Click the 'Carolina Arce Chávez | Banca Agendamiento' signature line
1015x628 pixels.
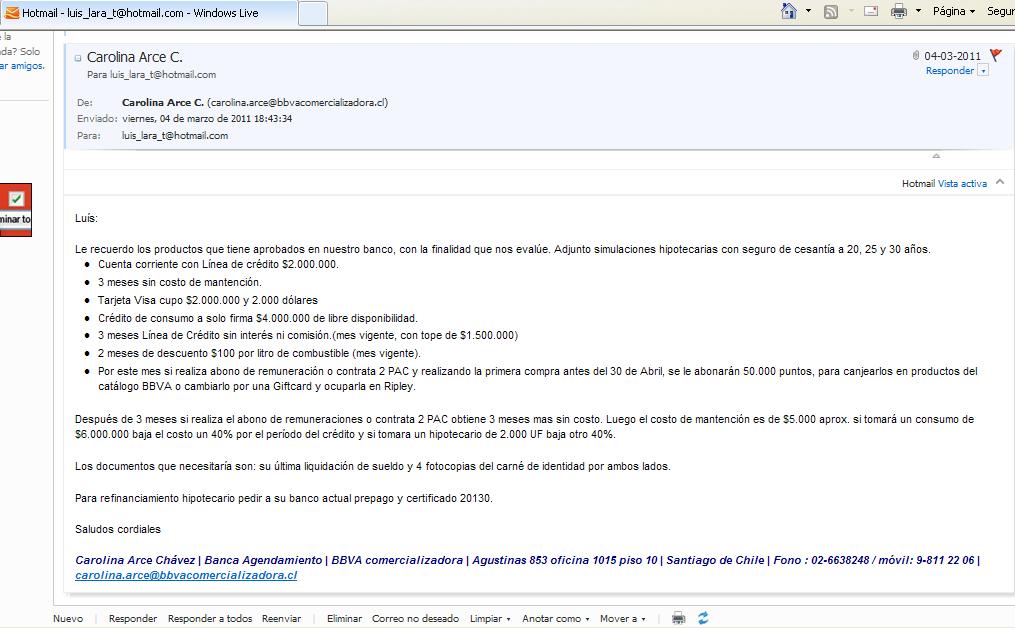coord(528,560)
